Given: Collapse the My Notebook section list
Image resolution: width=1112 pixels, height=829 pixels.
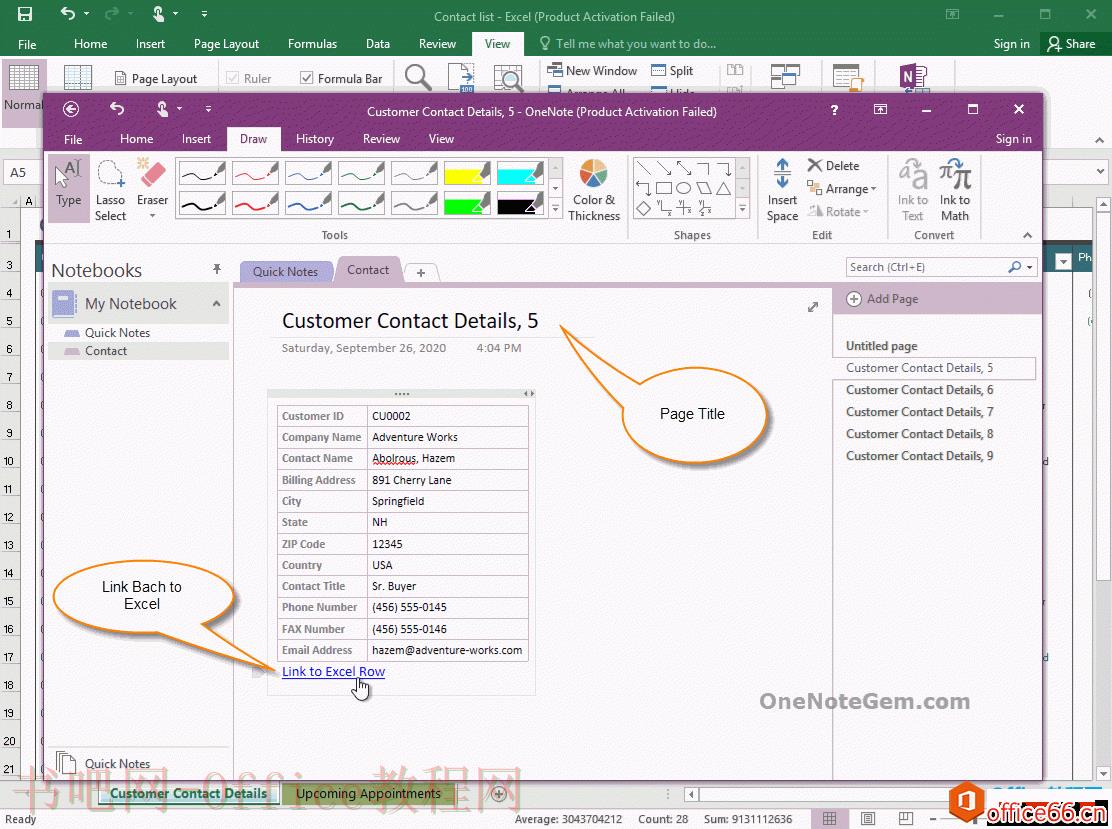Looking at the screenshot, I should pyautogui.click(x=216, y=304).
